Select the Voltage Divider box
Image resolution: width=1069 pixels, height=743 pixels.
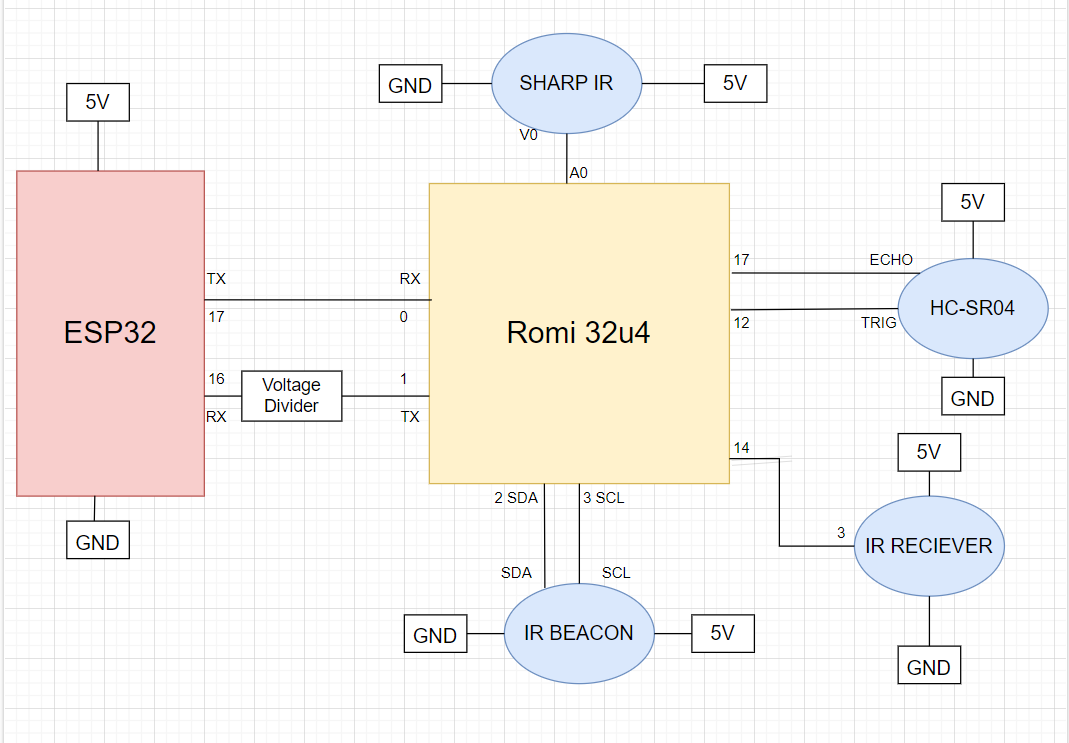click(x=291, y=396)
